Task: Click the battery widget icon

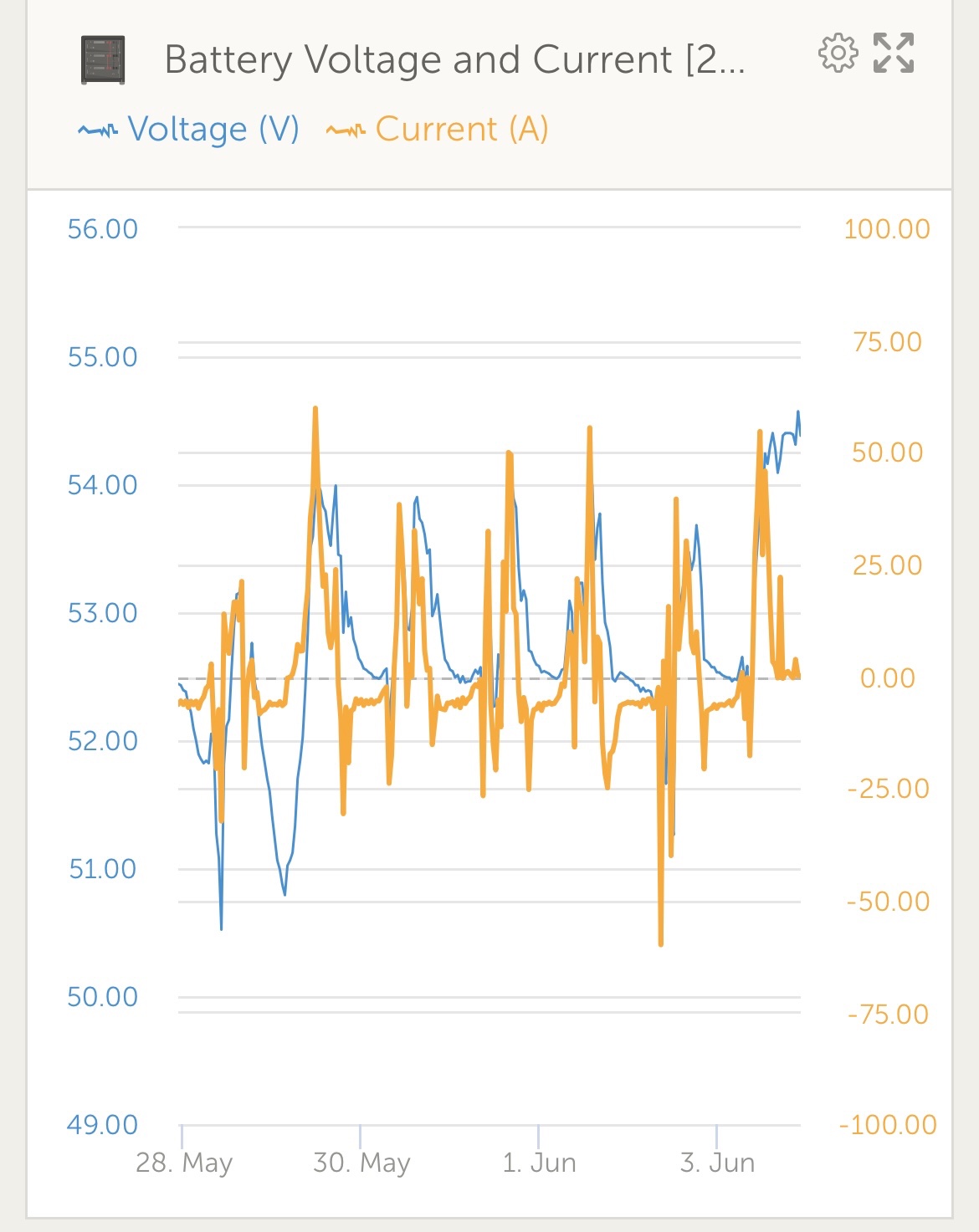Action: (x=103, y=60)
